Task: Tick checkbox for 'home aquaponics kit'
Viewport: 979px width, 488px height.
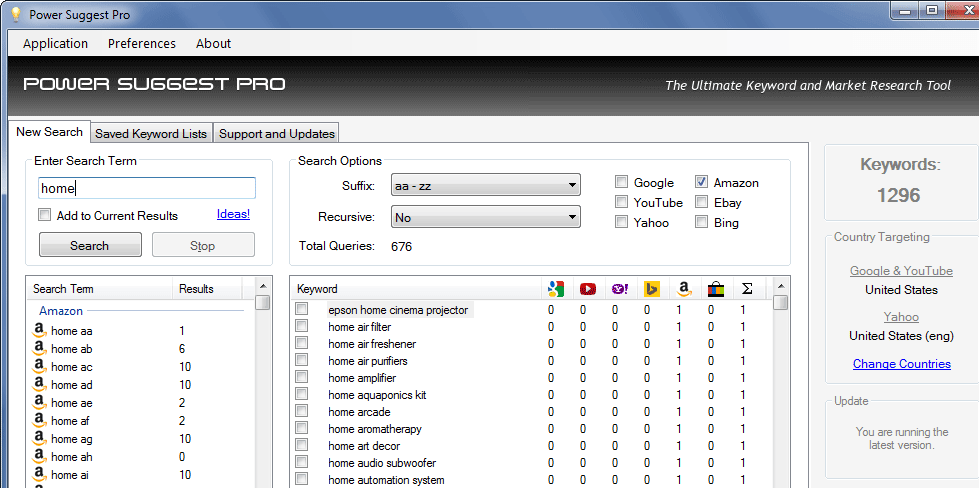Action: (302, 394)
